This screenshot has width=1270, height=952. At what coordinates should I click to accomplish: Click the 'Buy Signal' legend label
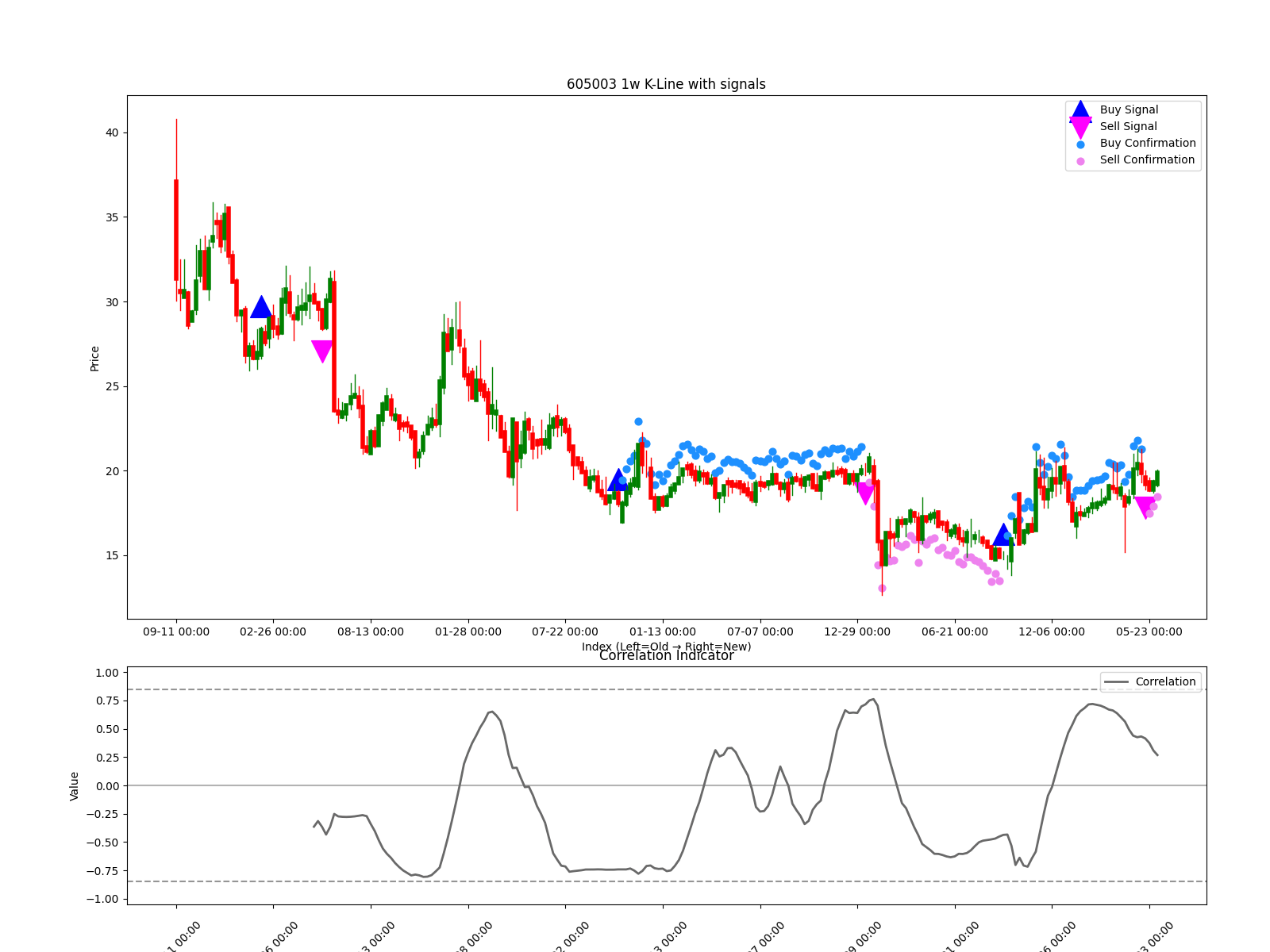click(x=1129, y=110)
